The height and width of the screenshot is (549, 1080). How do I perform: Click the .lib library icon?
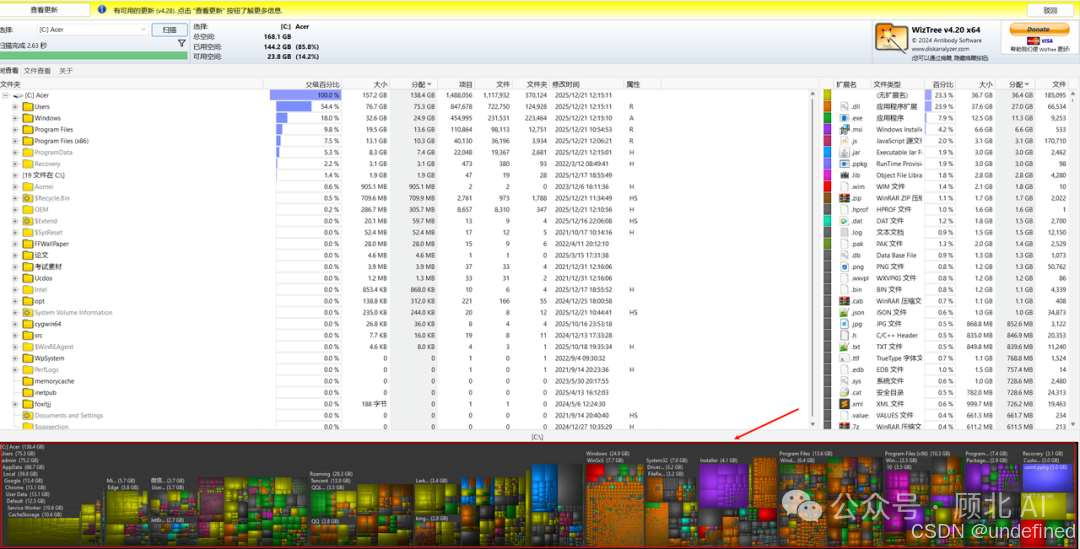point(844,175)
